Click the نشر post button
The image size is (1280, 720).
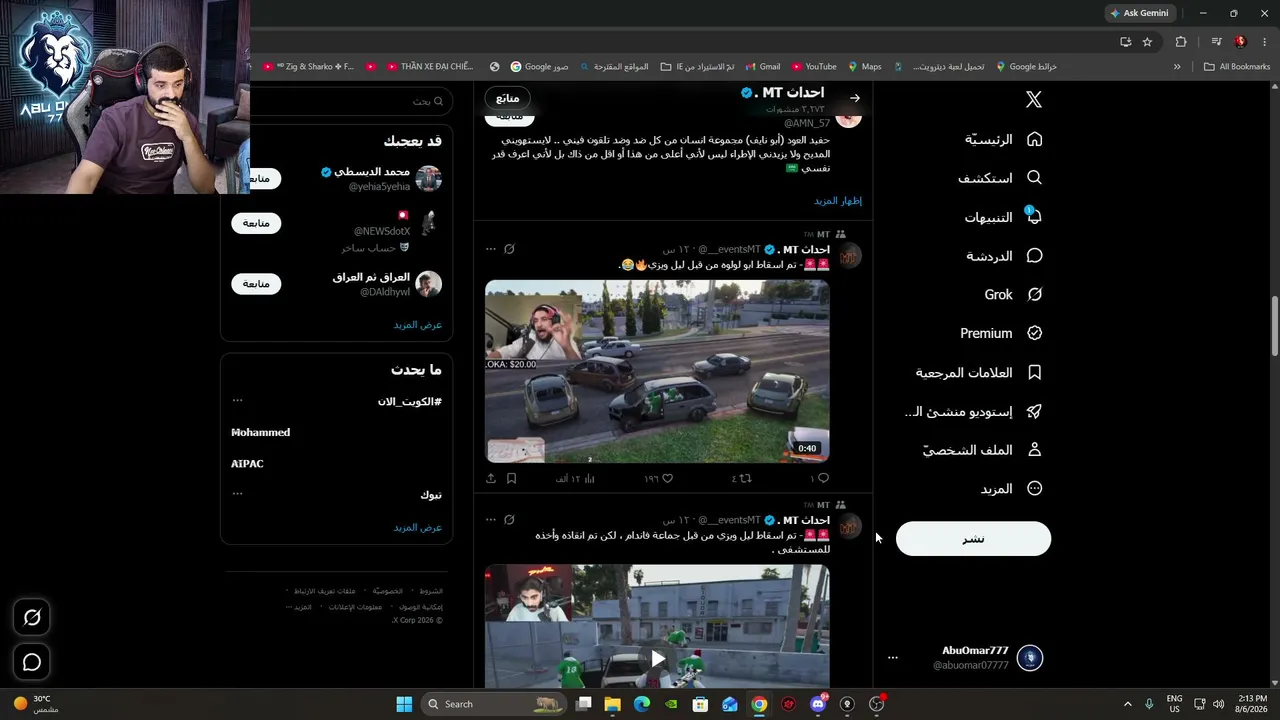click(973, 539)
